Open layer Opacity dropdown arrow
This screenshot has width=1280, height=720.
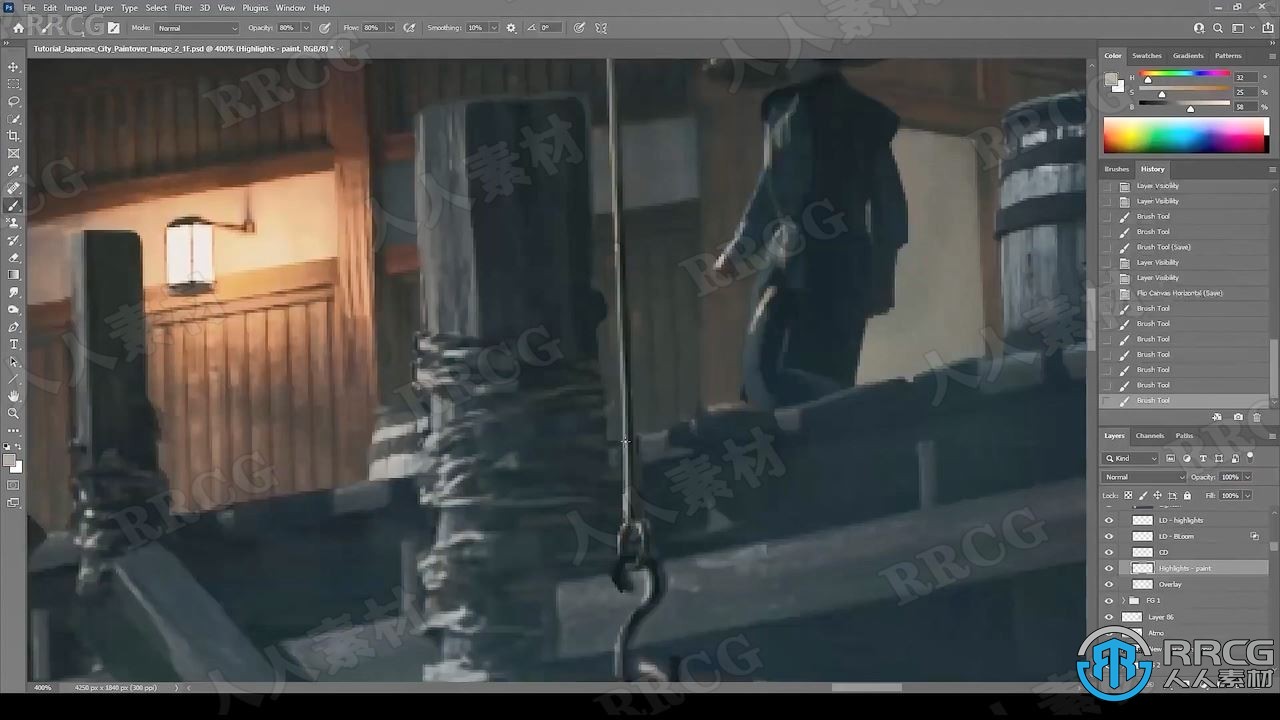tap(1247, 477)
